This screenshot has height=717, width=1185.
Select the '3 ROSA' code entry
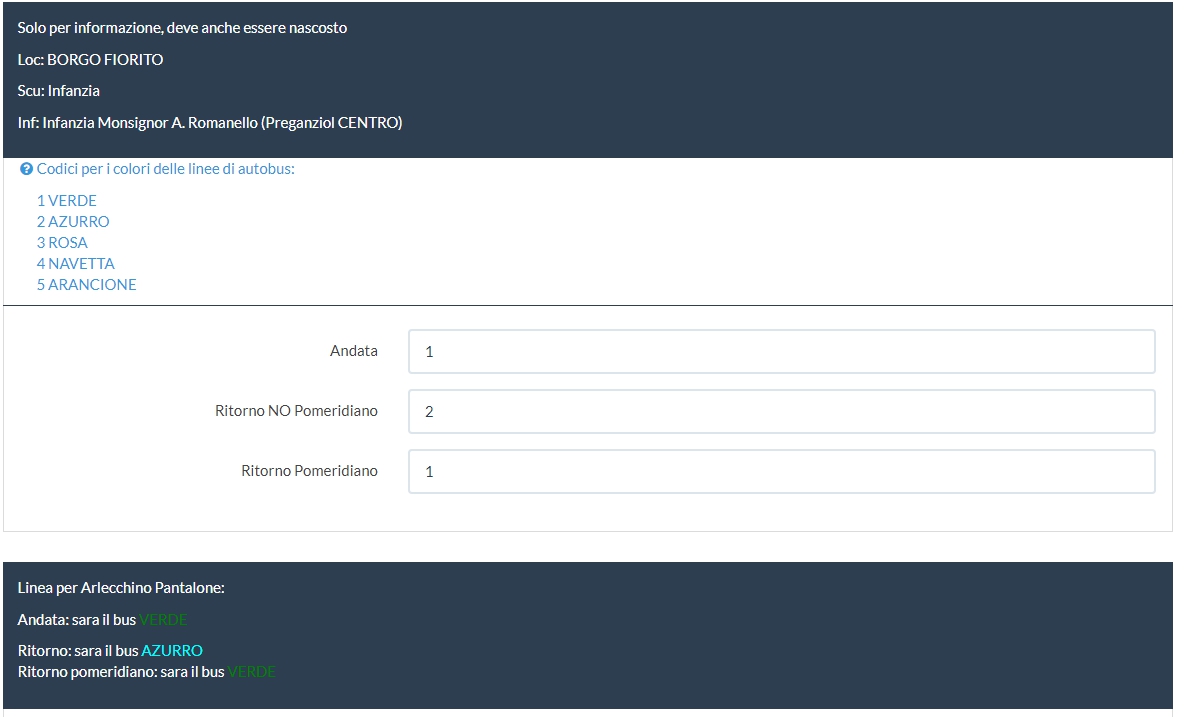tap(62, 243)
